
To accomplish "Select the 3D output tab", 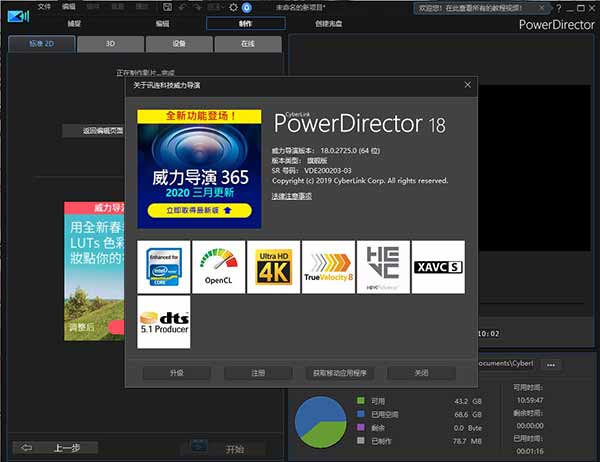I will pyautogui.click(x=109, y=45).
